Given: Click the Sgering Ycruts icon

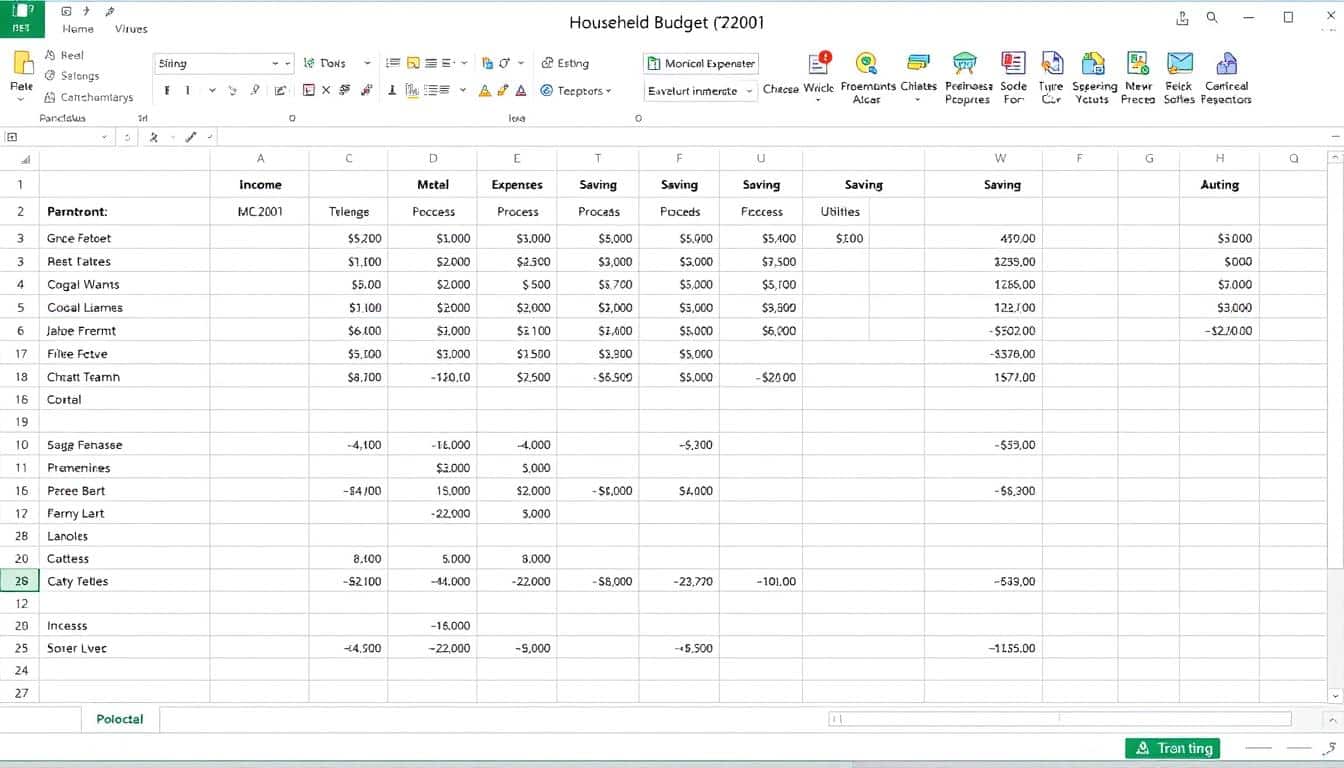Looking at the screenshot, I should pos(1092,63).
